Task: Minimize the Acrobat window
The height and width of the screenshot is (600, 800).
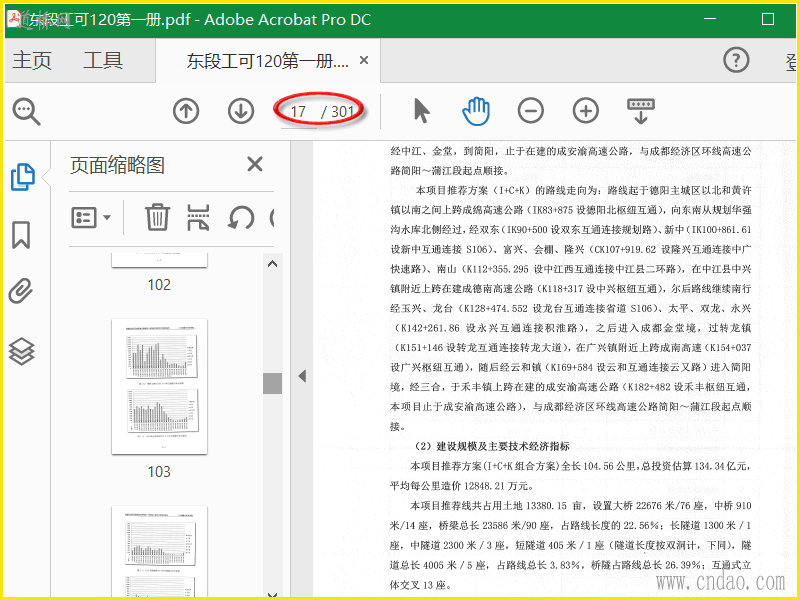Action: coord(710,19)
